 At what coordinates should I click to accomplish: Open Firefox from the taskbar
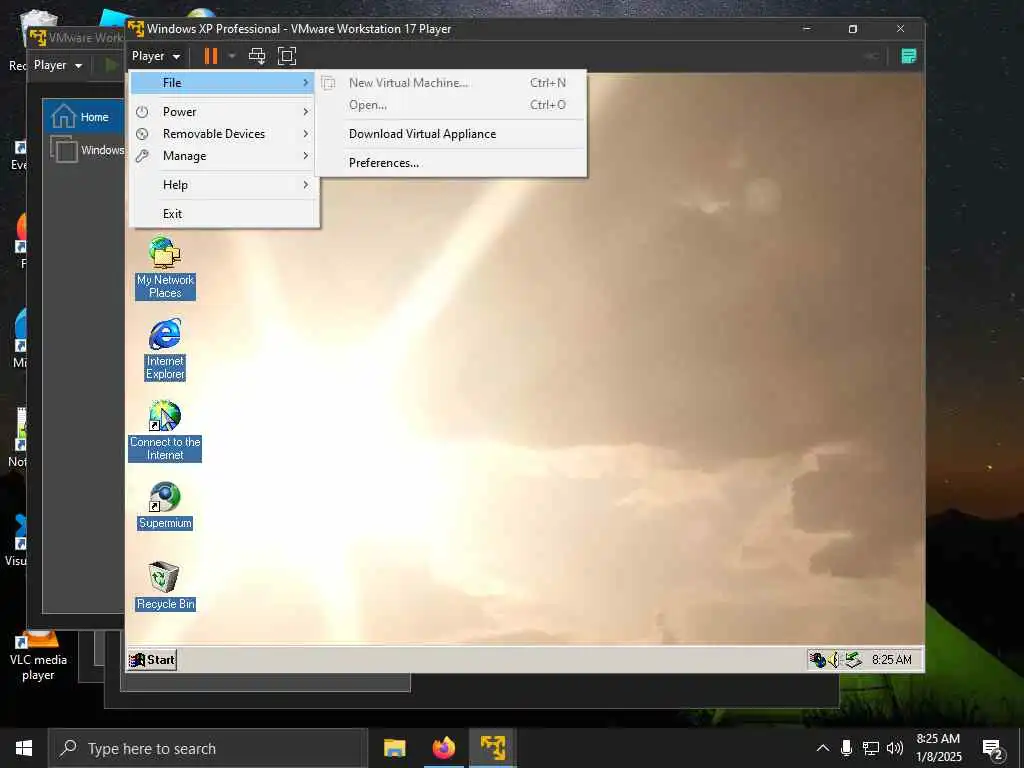(x=443, y=748)
